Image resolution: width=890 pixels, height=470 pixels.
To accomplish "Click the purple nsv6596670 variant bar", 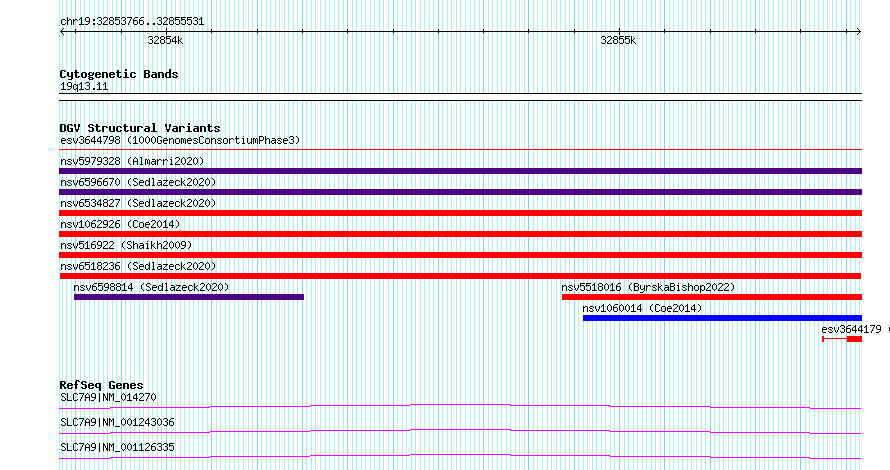I will [460, 192].
